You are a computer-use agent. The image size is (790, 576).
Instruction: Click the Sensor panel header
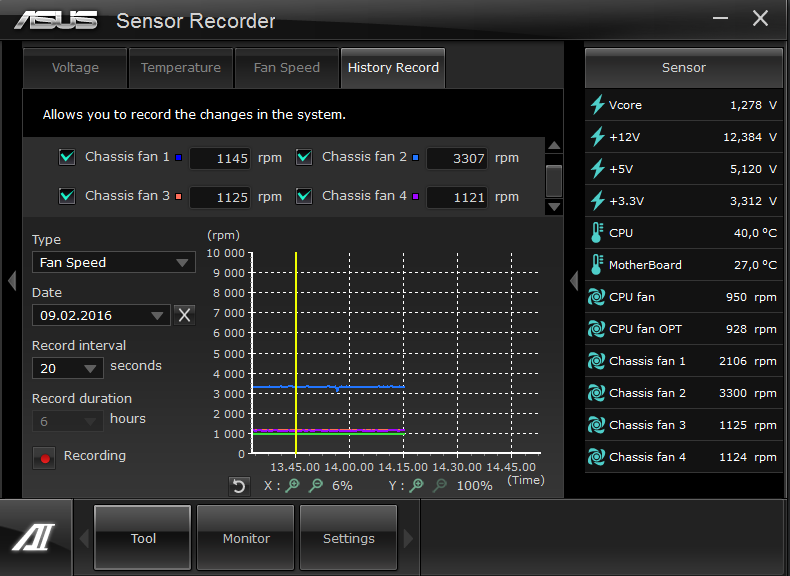(684, 68)
